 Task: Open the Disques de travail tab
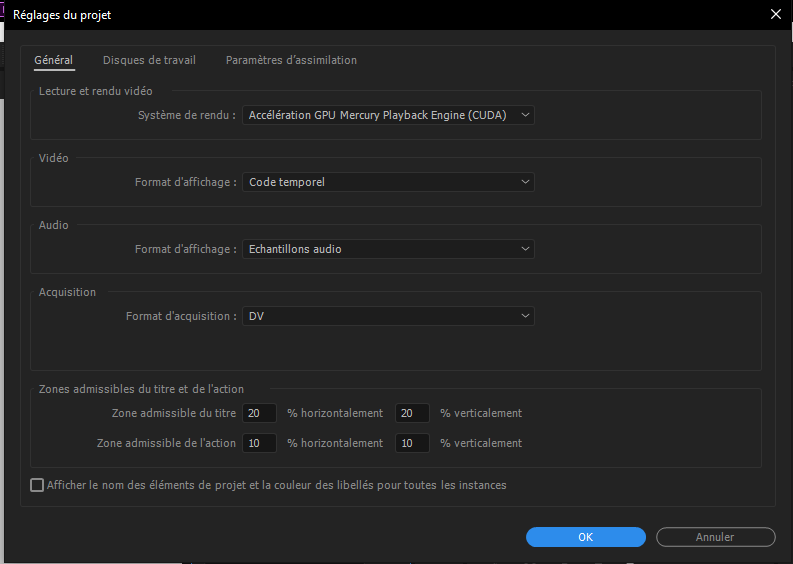tap(149, 60)
